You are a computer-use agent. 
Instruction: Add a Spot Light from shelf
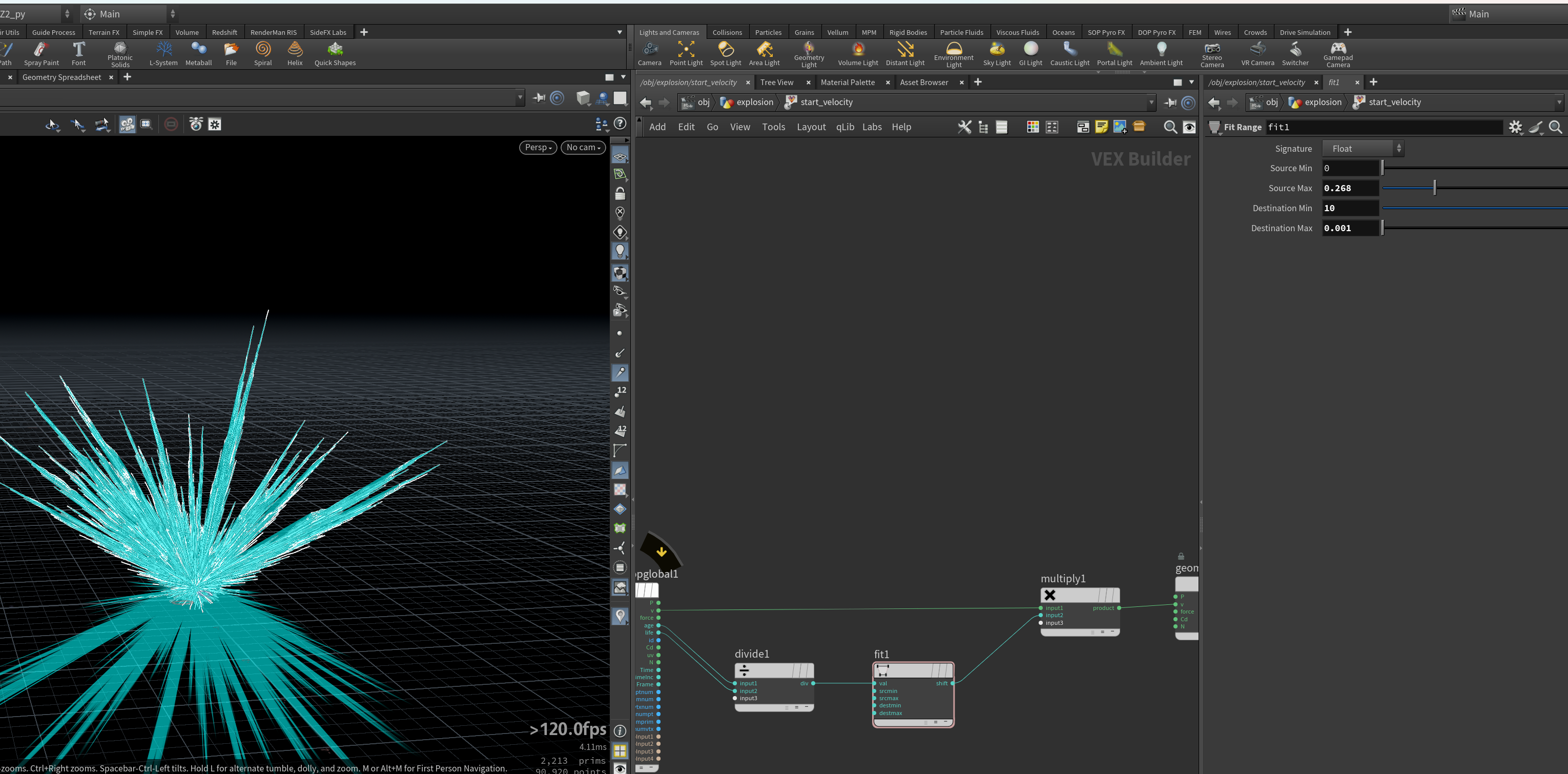(725, 54)
